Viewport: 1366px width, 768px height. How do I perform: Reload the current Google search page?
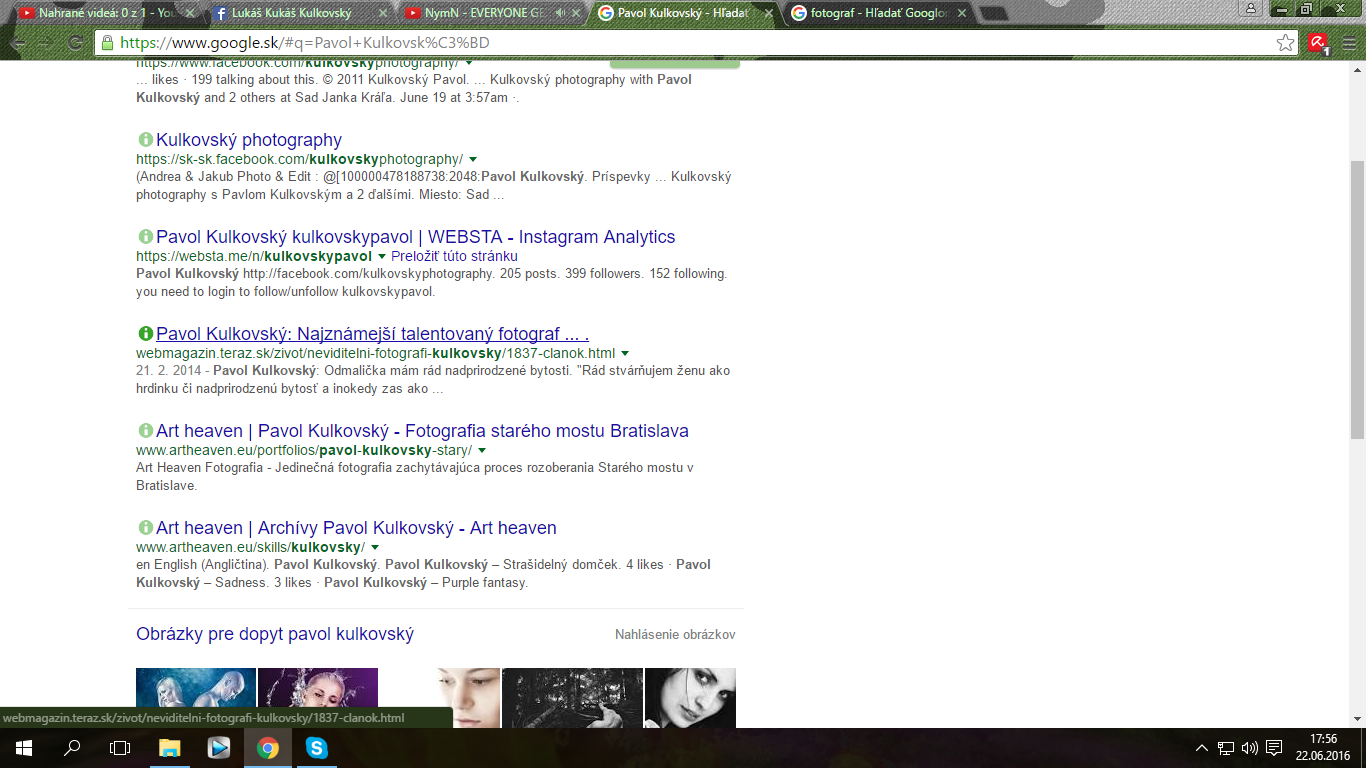point(75,43)
